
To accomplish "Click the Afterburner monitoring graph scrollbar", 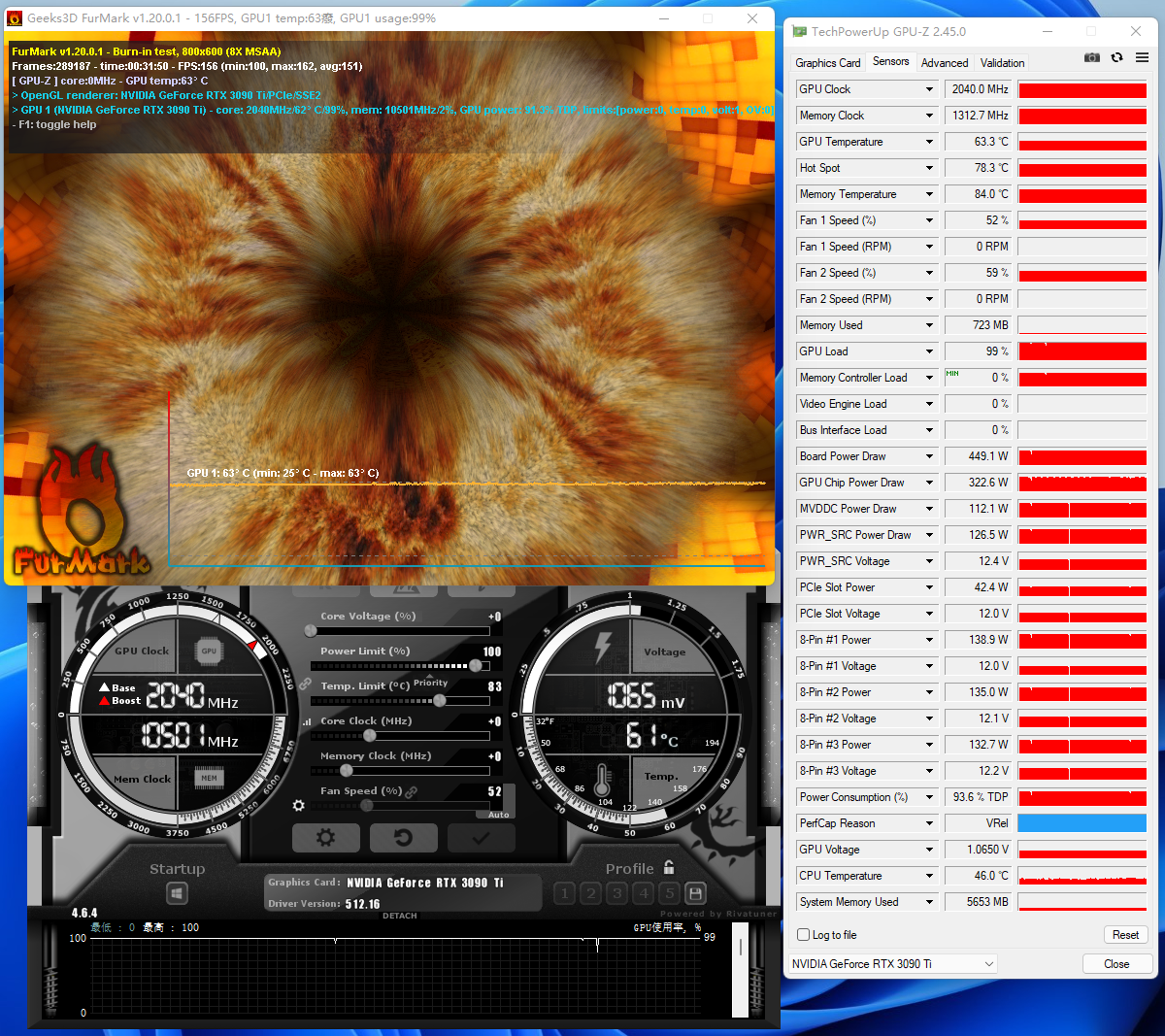I will (740, 969).
